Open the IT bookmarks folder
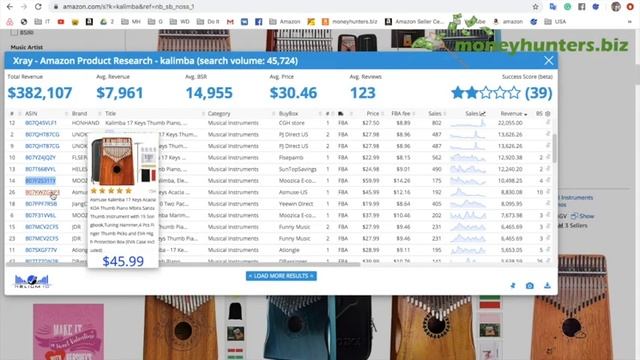This screenshot has width=640, height=360. [x=42, y=22]
